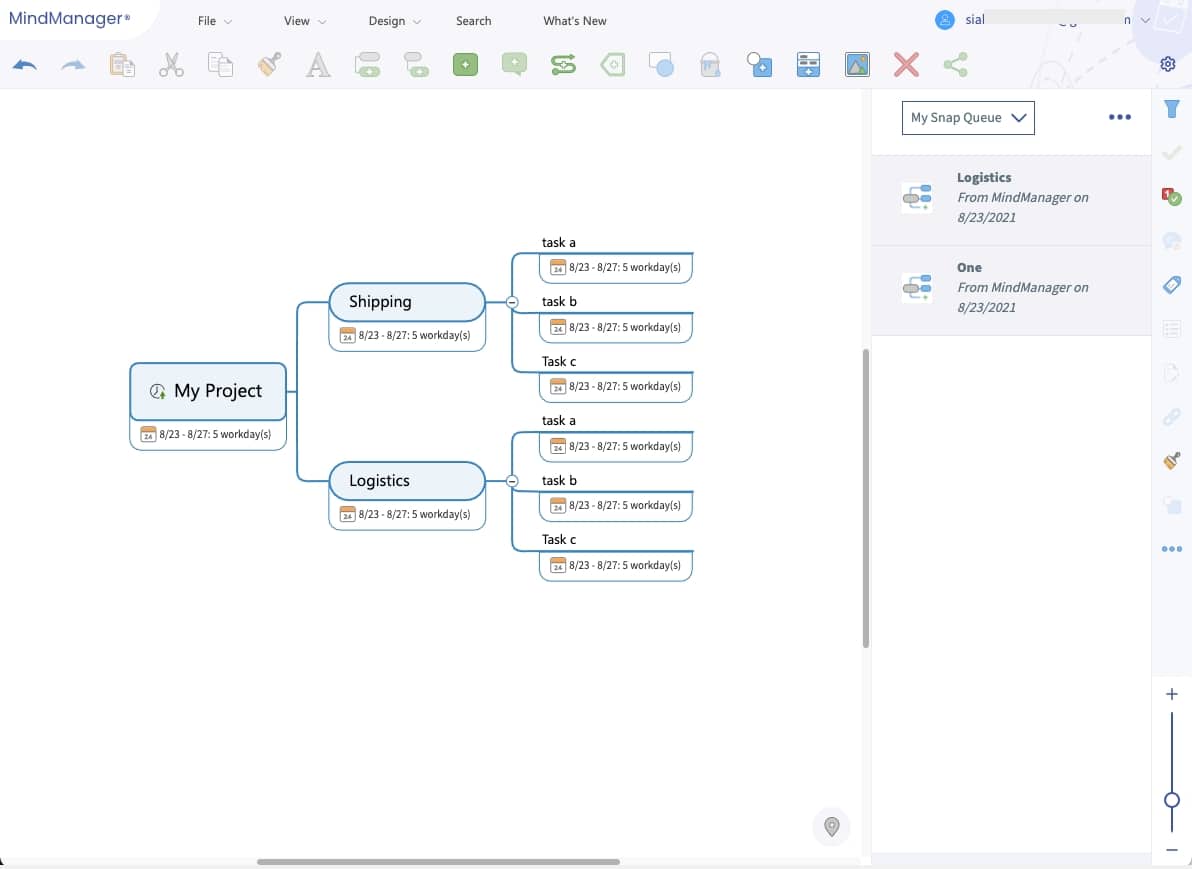Click the zoom slider handle
Screen dimensions: 1192x869
[x=1171, y=800]
